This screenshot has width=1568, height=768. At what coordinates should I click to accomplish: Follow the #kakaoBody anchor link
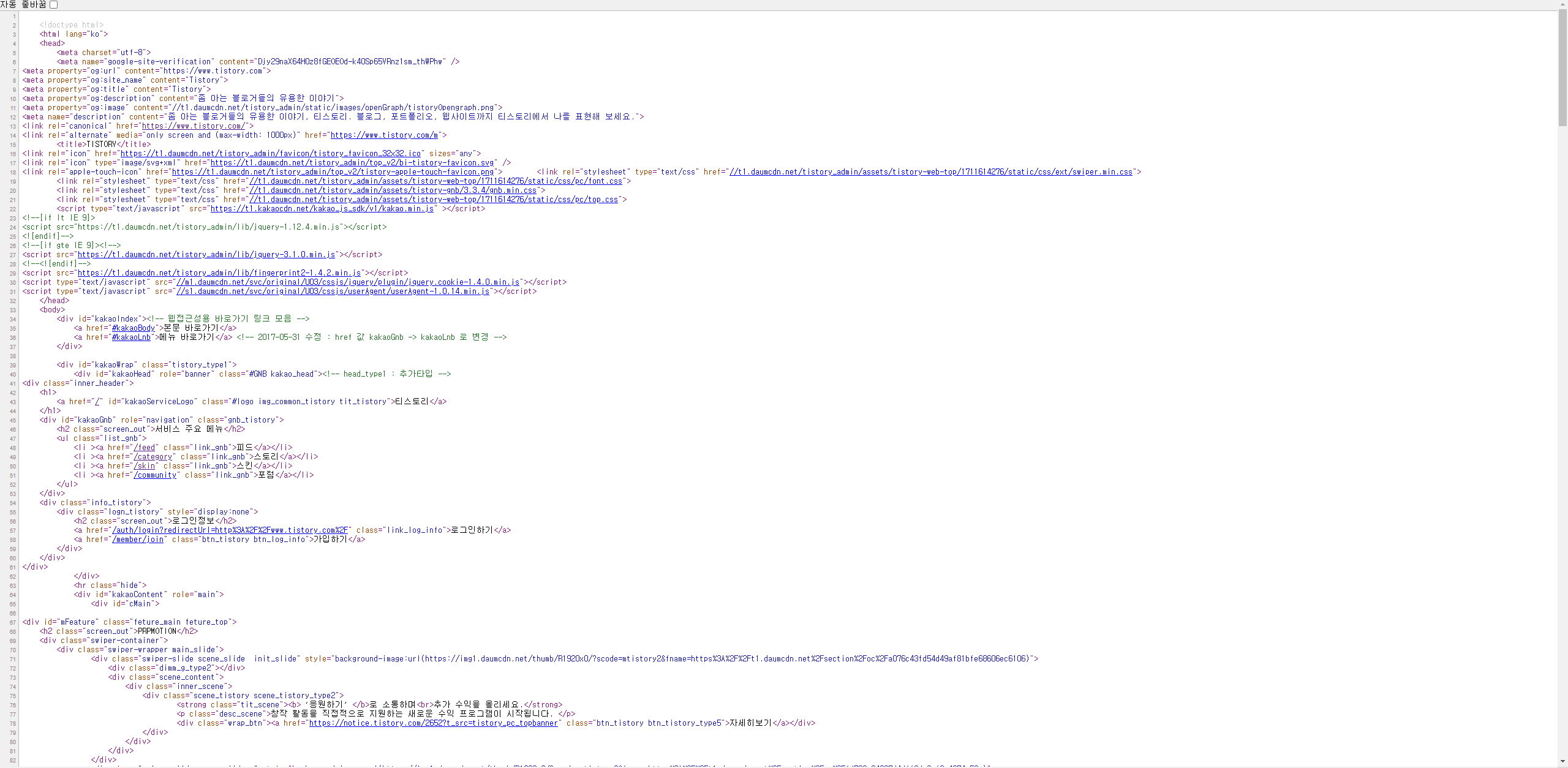[x=134, y=328]
